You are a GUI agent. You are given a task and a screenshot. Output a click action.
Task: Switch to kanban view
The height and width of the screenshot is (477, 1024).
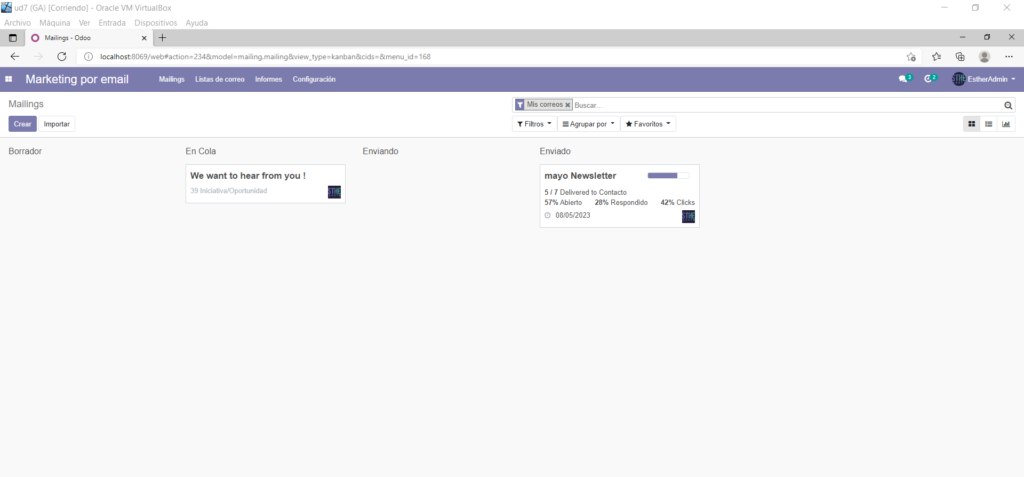click(x=971, y=124)
